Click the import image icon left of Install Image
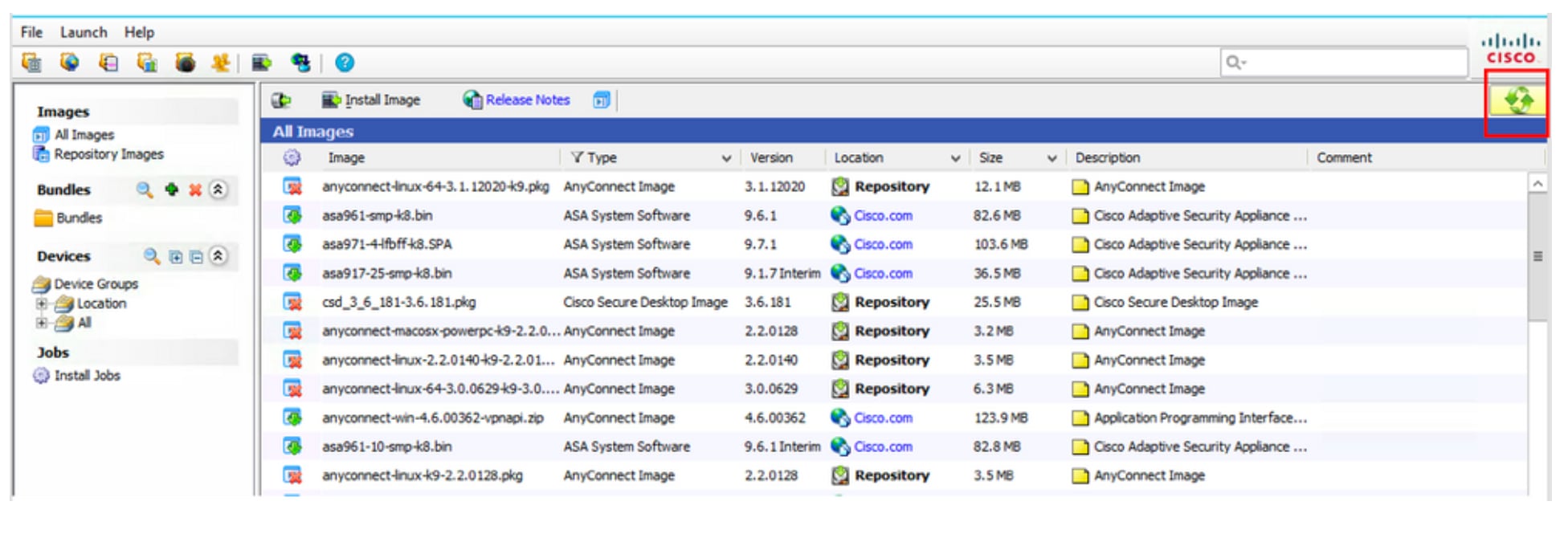This screenshot has width=1568, height=538. click(x=280, y=100)
